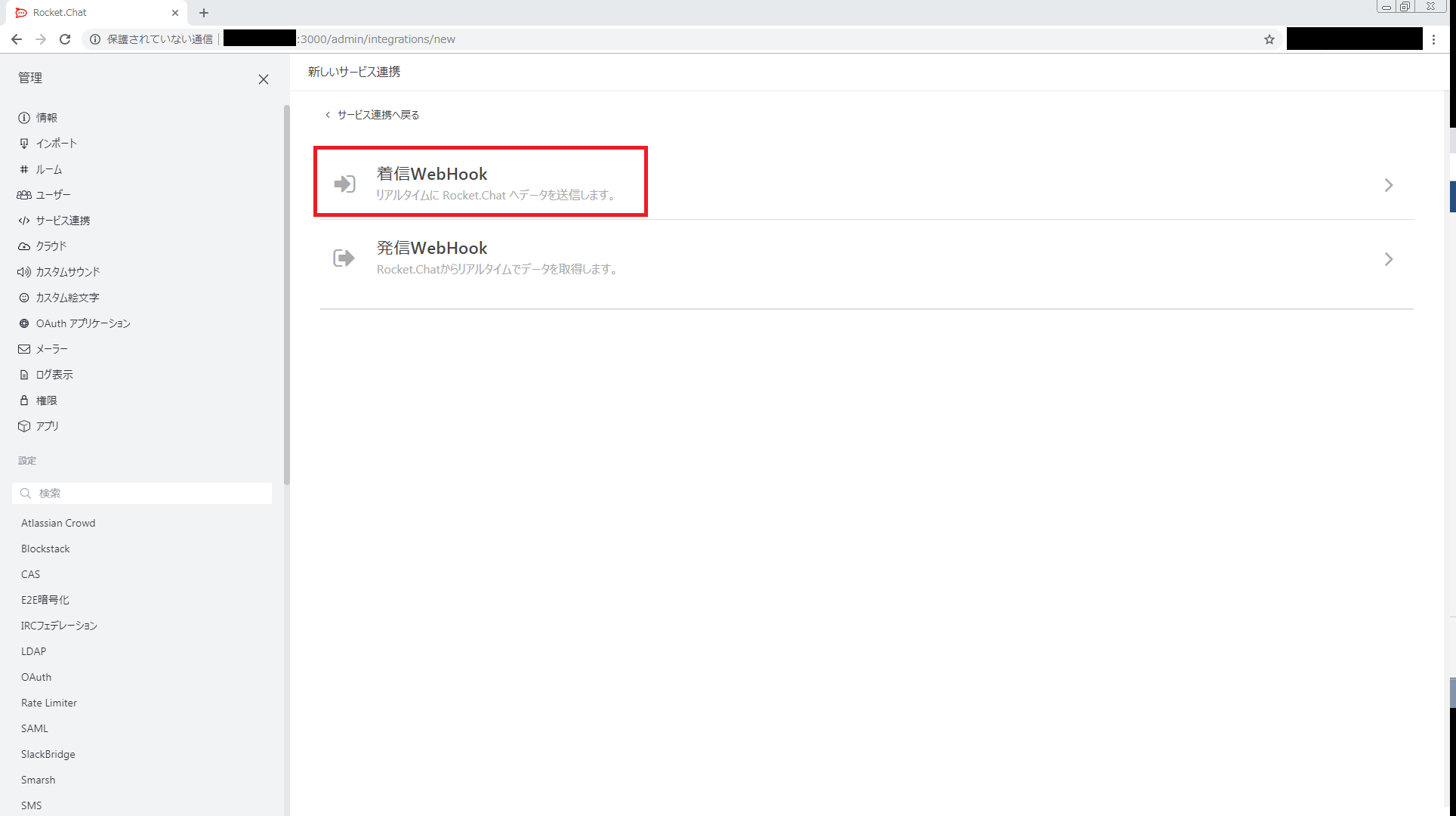
Task: Open LDAP settings entry
Action: coord(33,651)
